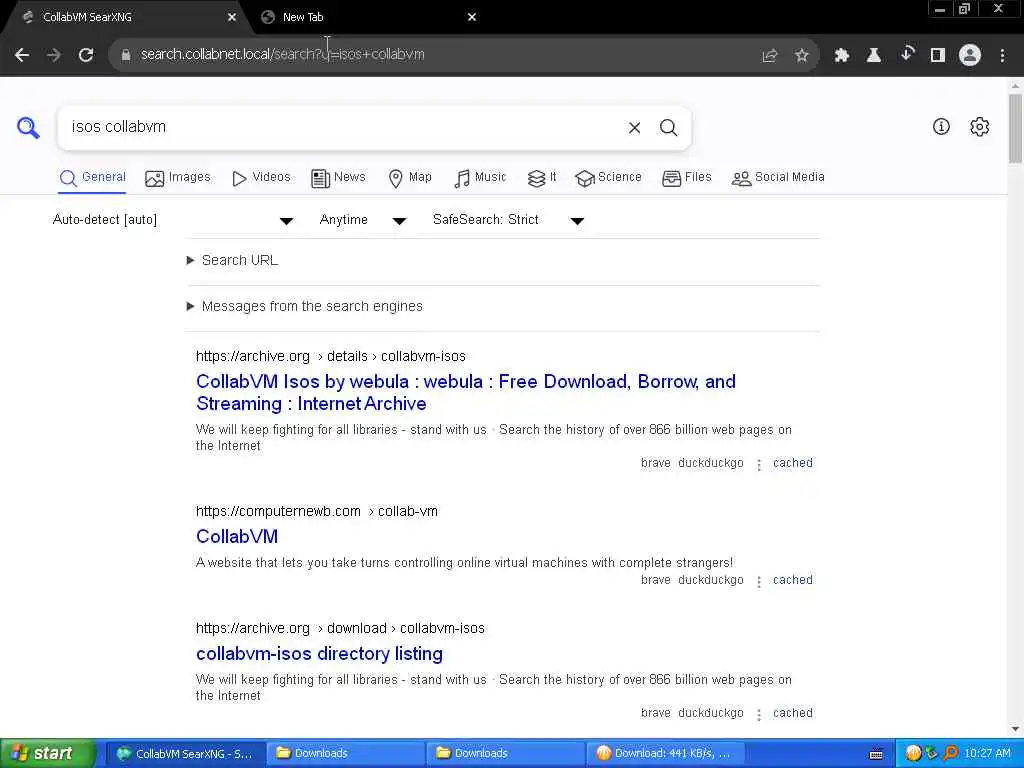
Task: Open CollabVM Isos by webula result link
Action: point(466,392)
